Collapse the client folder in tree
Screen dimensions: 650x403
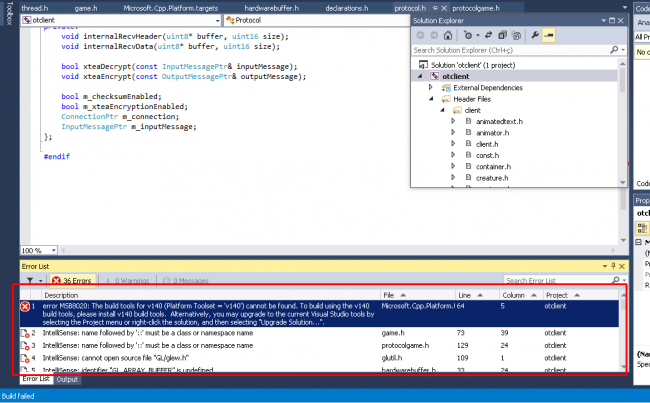(442, 110)
